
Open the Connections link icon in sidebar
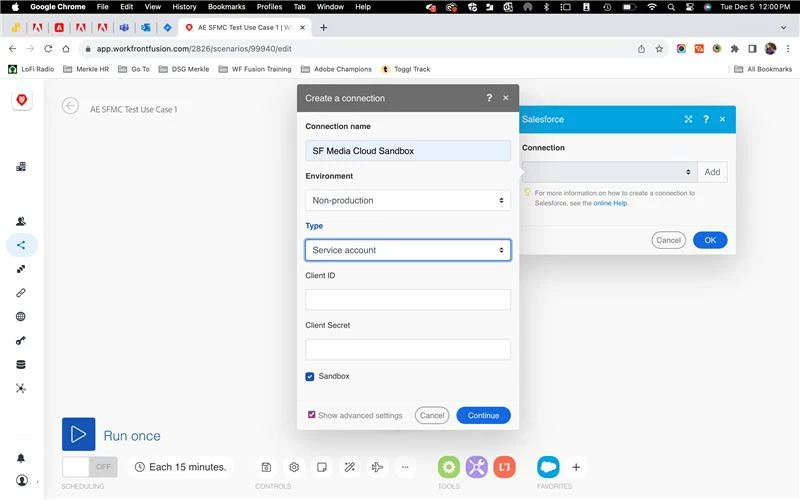(x=21, y=293)
